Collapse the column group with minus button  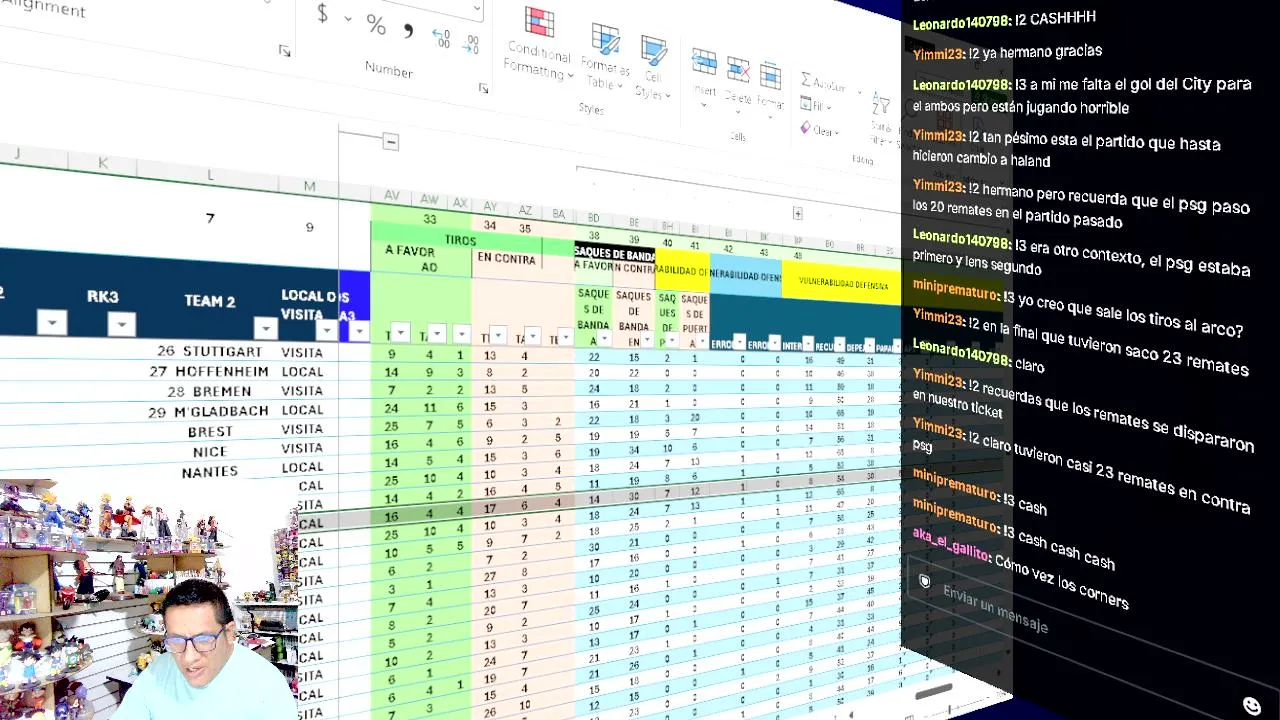[x=391, y=142]
